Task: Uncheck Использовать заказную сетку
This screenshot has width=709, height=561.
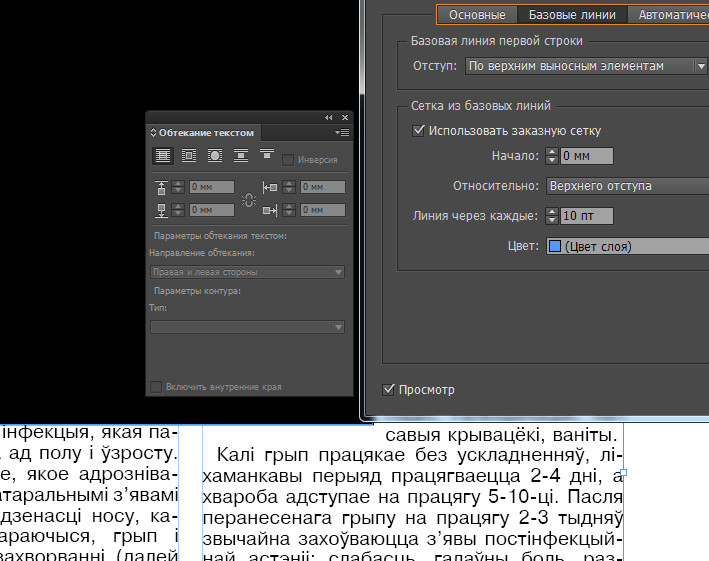Action: point(418,131)
